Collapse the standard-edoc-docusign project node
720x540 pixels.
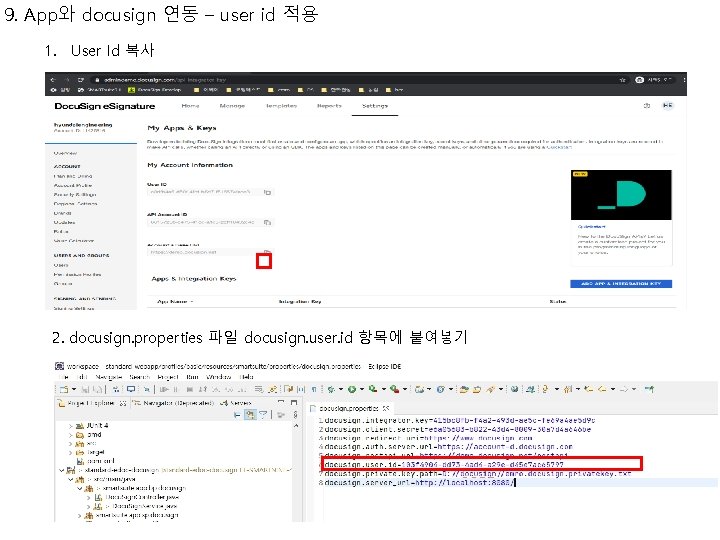(x=62, y=470)
